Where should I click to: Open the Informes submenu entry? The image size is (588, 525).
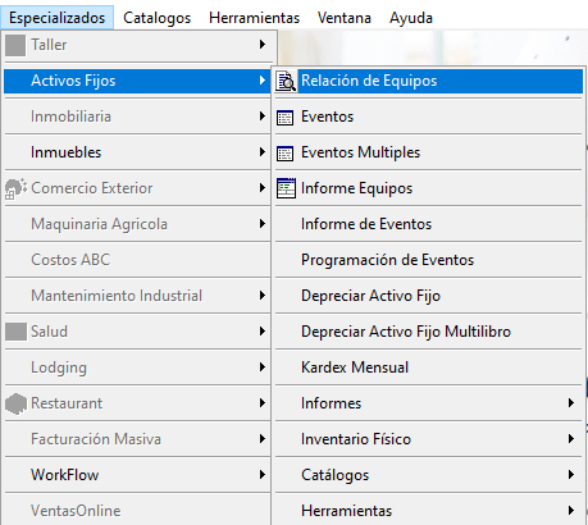[429, 404]
